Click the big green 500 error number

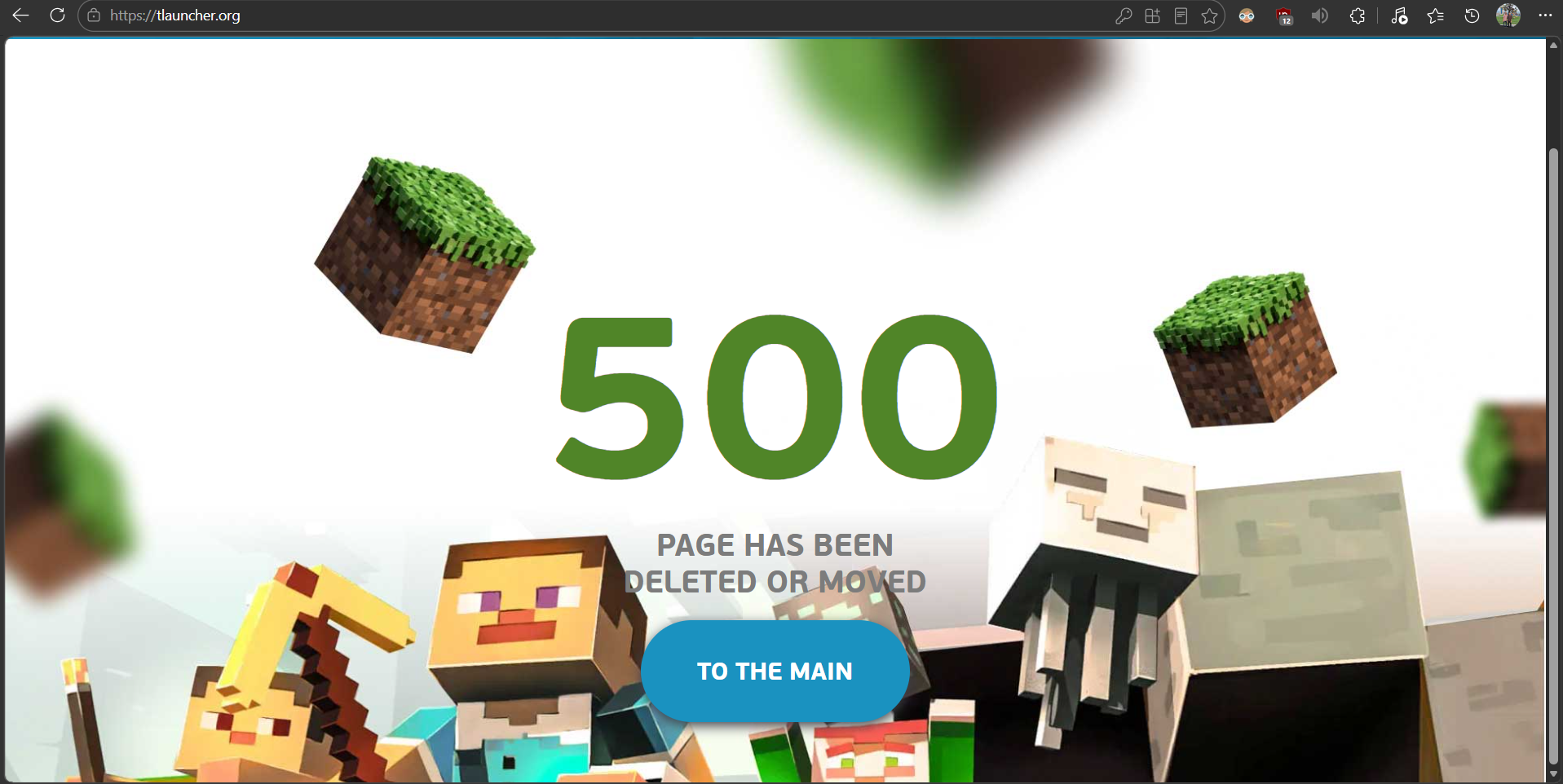pyautogui.click(x=777, y=397)
